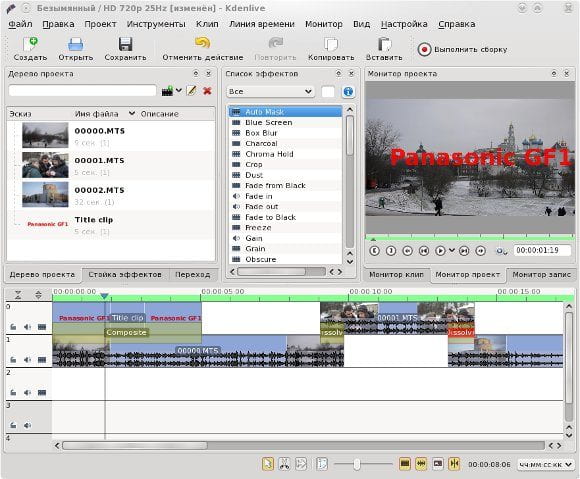580x479 pixels.
Task: Hide video on track 0
Action: pyautogui.click(x=42, y=327)
